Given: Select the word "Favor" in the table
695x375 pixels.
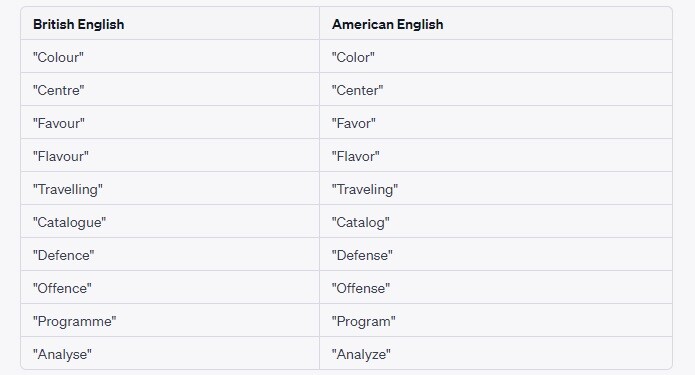Looking at the screenshot, I should (x=353, y=123).
